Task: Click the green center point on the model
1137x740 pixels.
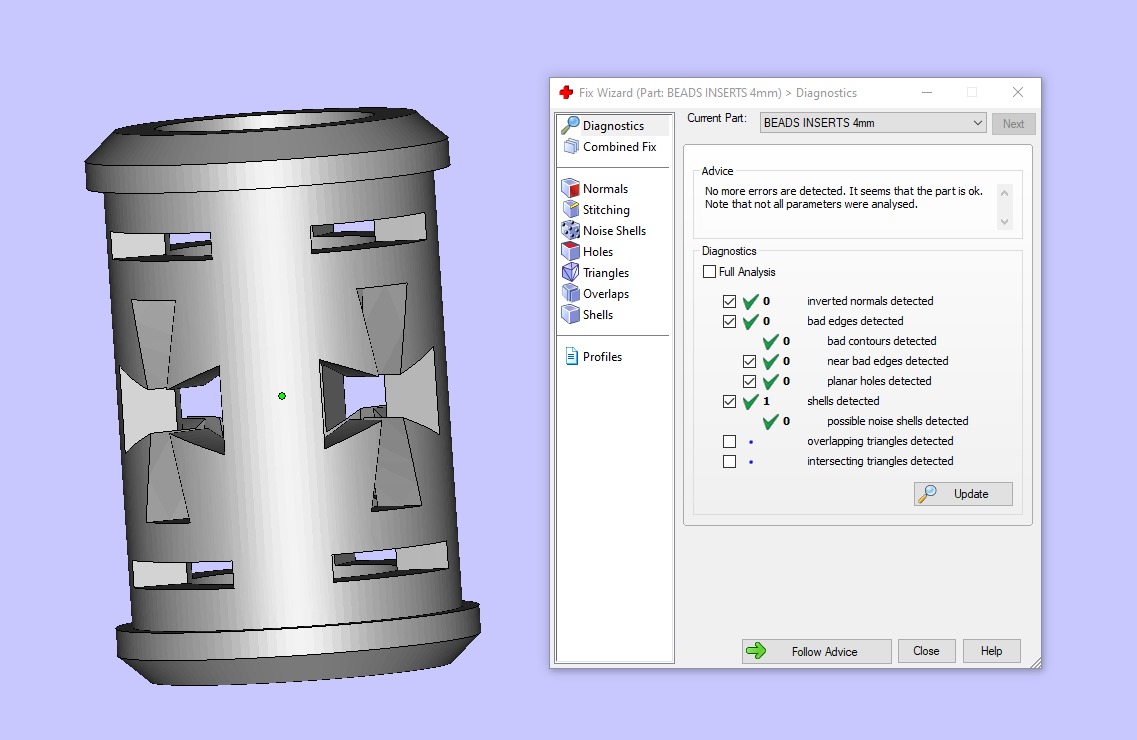Action: (282, 396)
